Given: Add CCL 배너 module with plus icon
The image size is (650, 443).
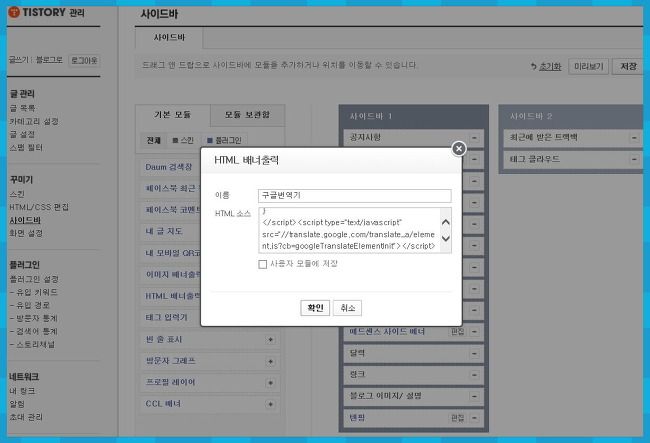Looking at the screenshot, I should 270,404.
